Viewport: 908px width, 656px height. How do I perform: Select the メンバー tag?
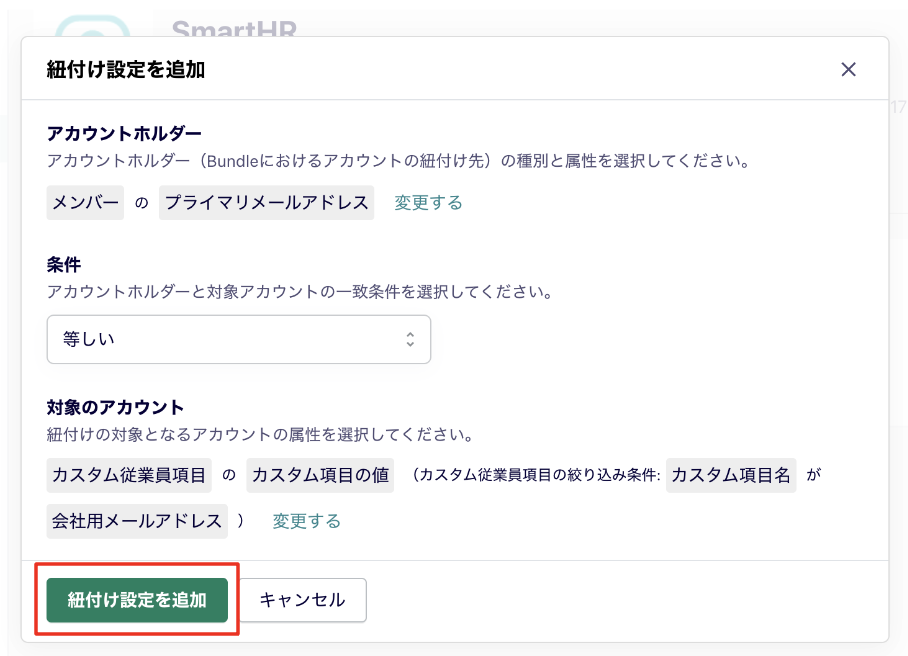pos(85,203)
